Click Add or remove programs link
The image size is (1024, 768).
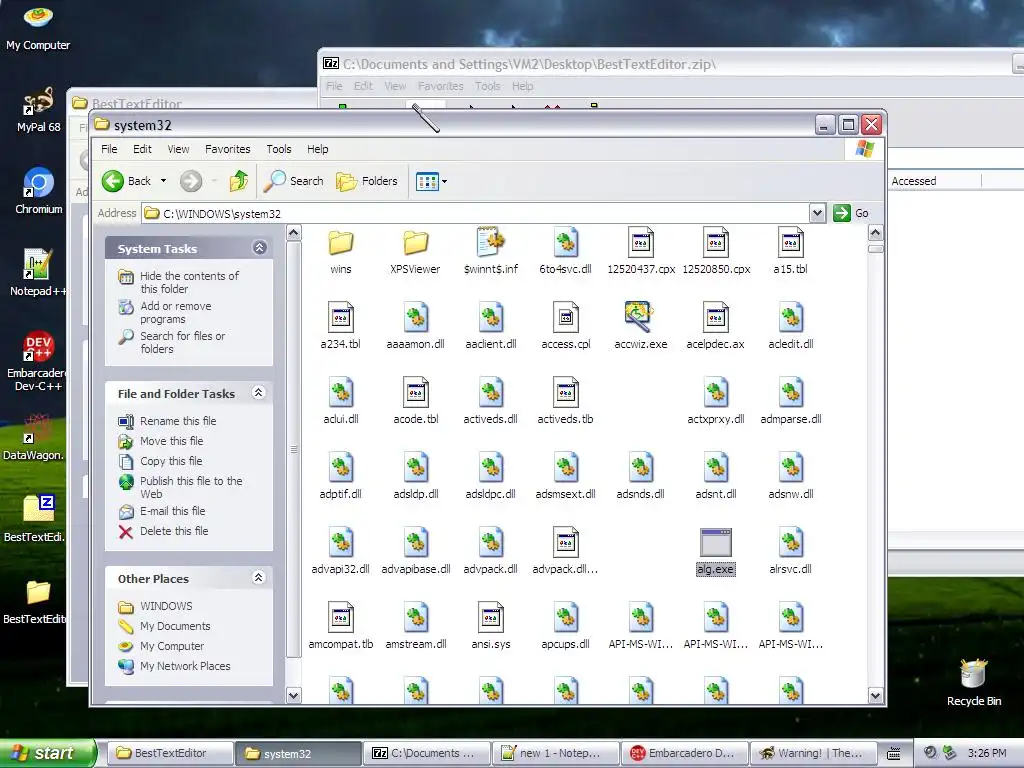[176, 312]
